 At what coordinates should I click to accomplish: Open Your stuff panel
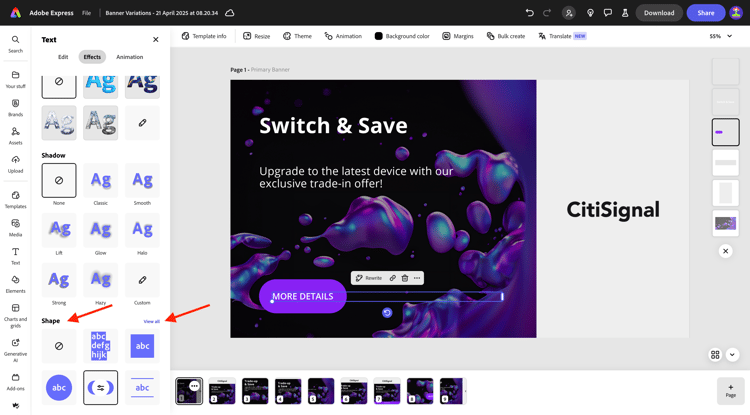15,79
